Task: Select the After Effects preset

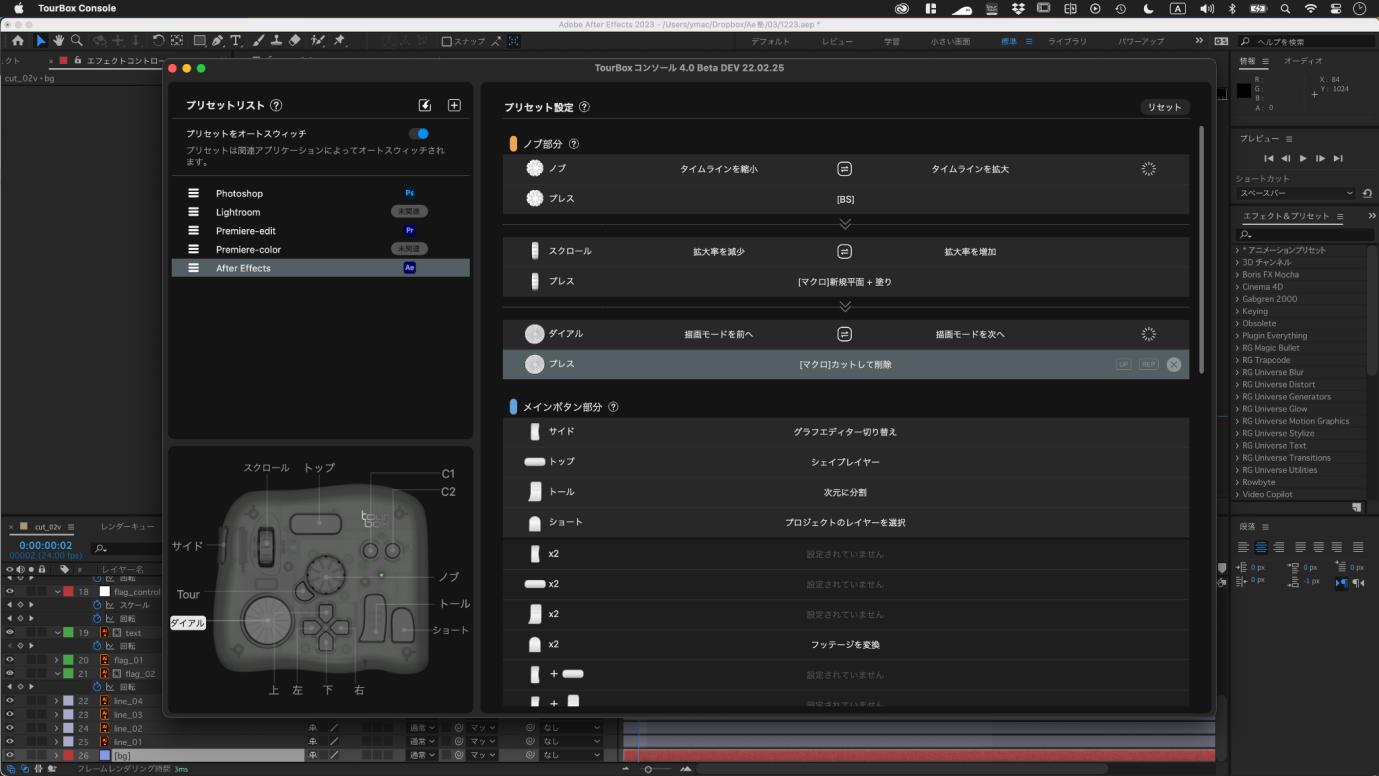Action: tap(320, 268)
